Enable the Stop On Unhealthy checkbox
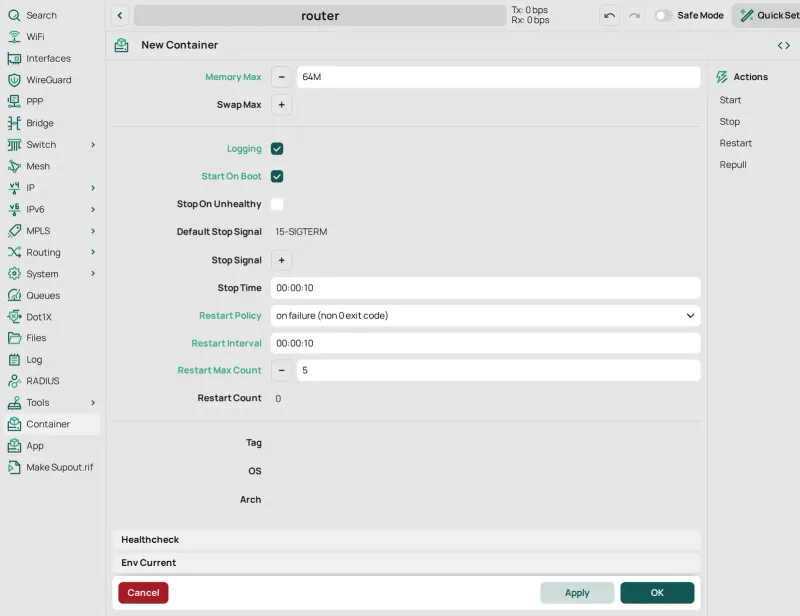Viewport: 800px width, 616px height. [277, 204]
